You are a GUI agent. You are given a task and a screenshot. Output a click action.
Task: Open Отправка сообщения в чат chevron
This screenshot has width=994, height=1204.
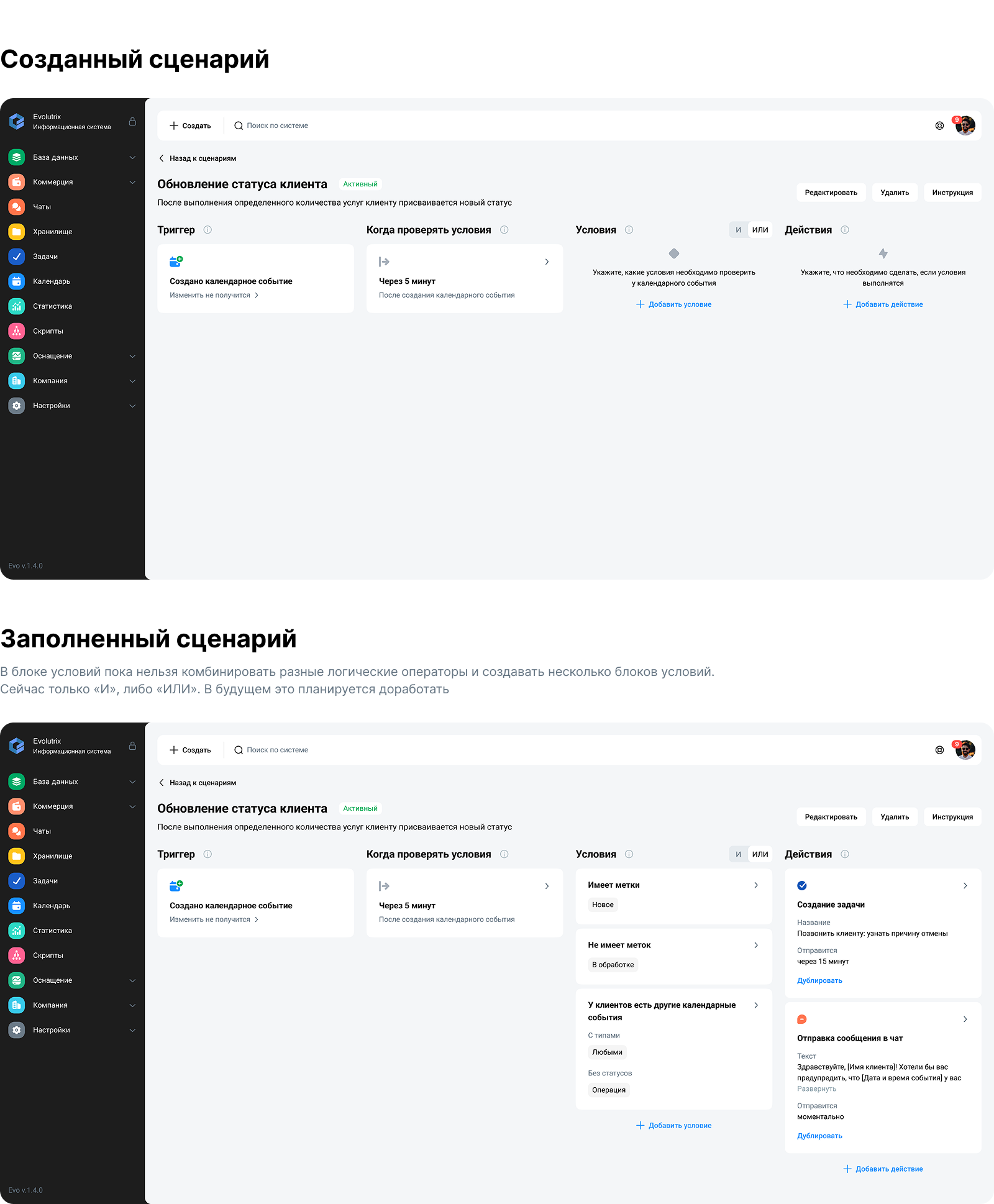tap(965, 1019)
